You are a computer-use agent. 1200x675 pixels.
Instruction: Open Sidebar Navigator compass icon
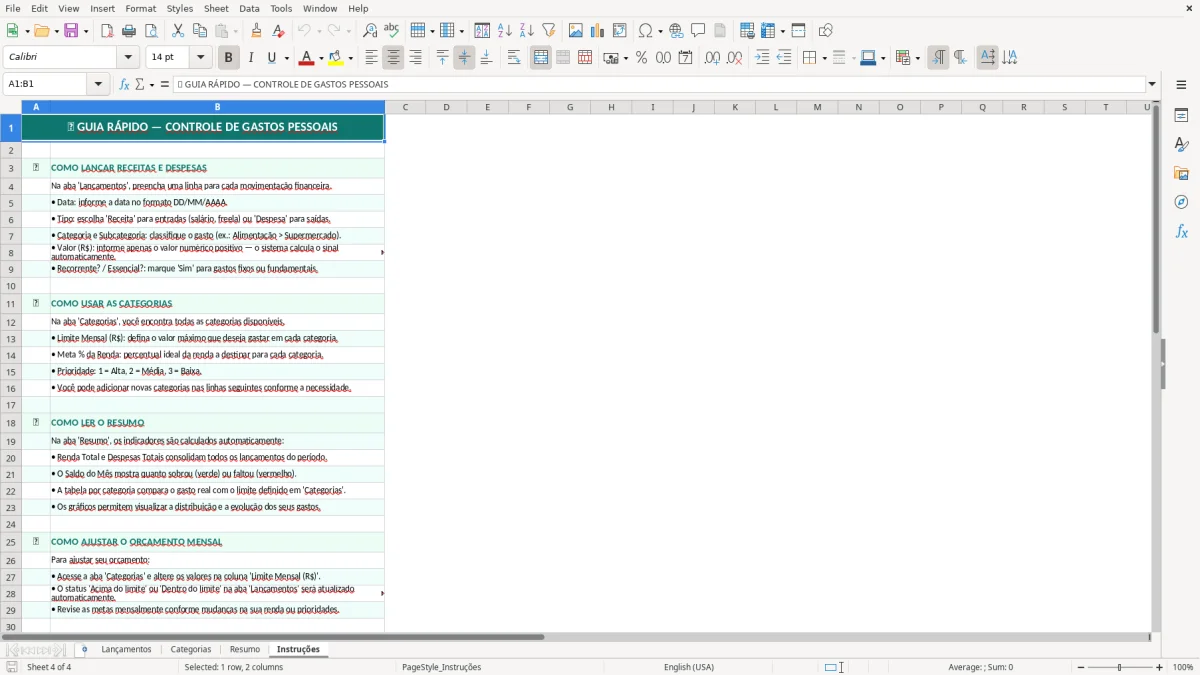(x=1181, y=202)
